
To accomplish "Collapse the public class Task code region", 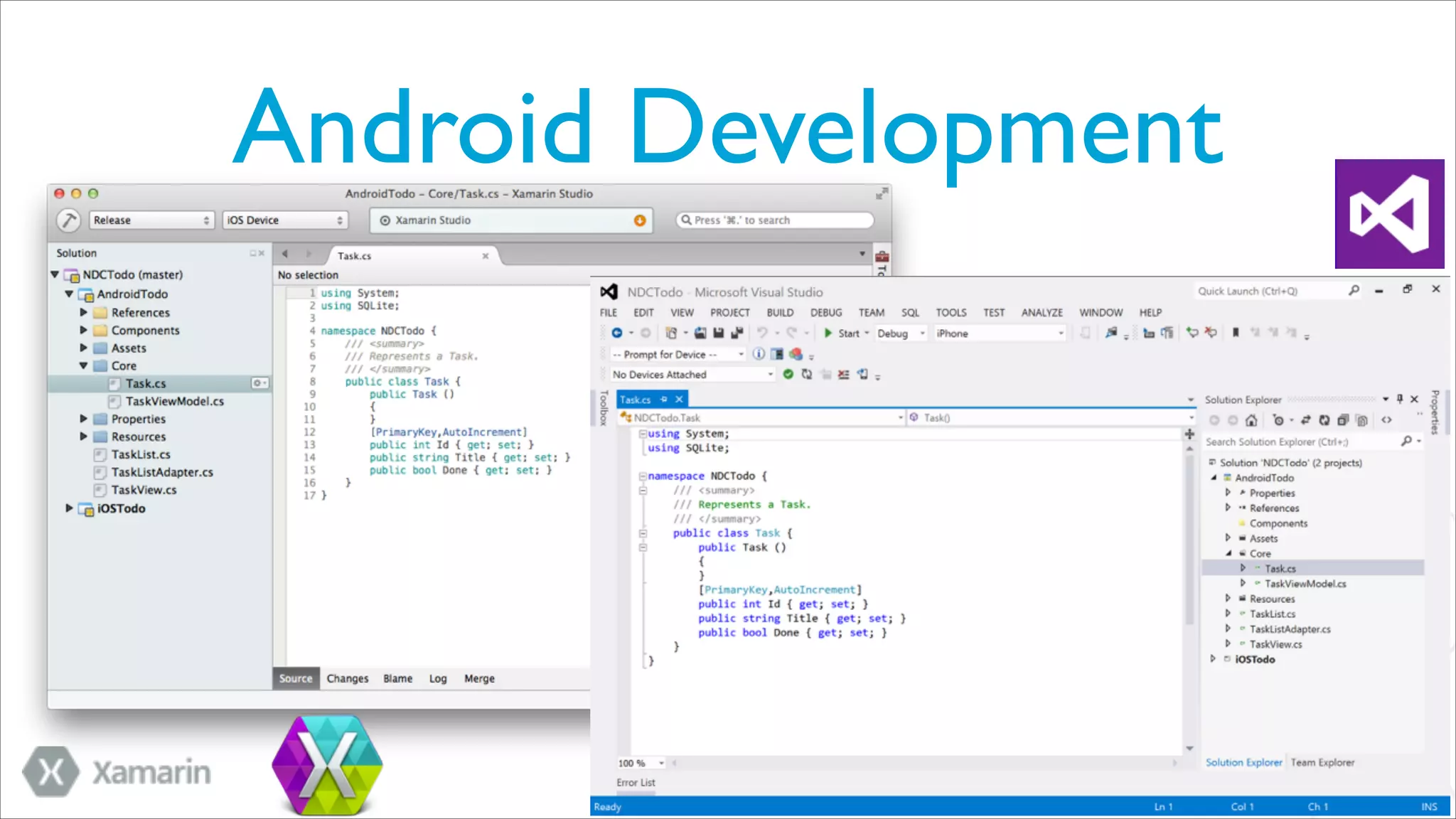I will pos(643,533).
